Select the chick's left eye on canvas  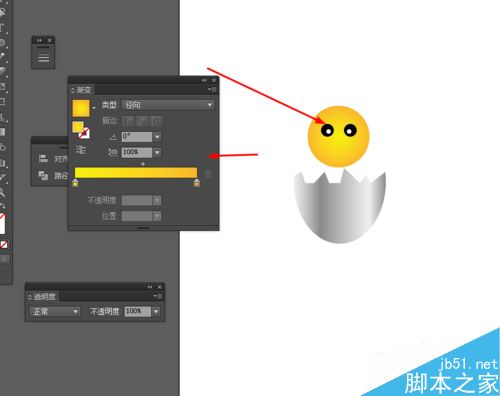tap(327, 130)
